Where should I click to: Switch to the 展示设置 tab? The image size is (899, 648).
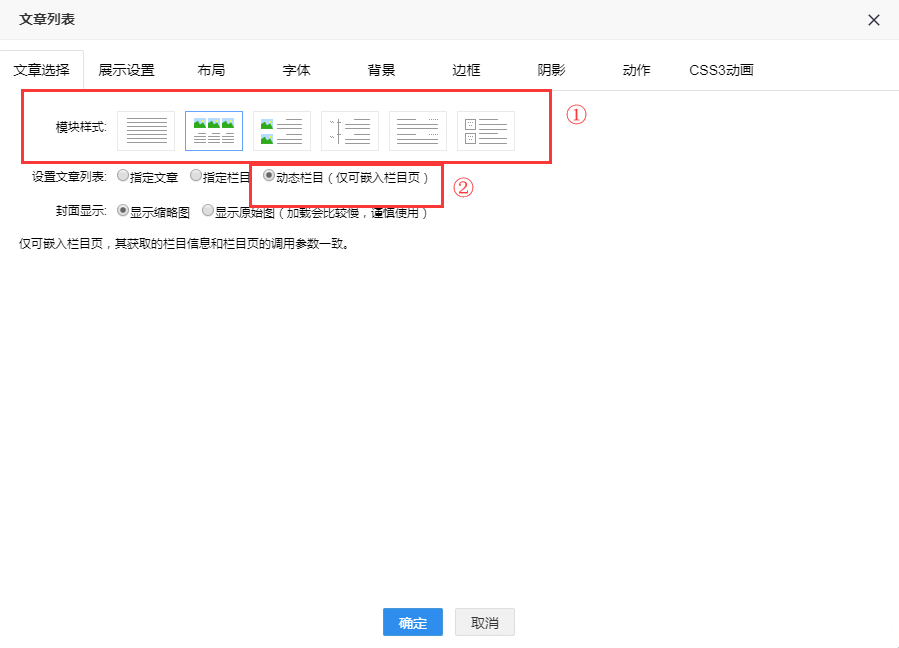coord(126,70)
